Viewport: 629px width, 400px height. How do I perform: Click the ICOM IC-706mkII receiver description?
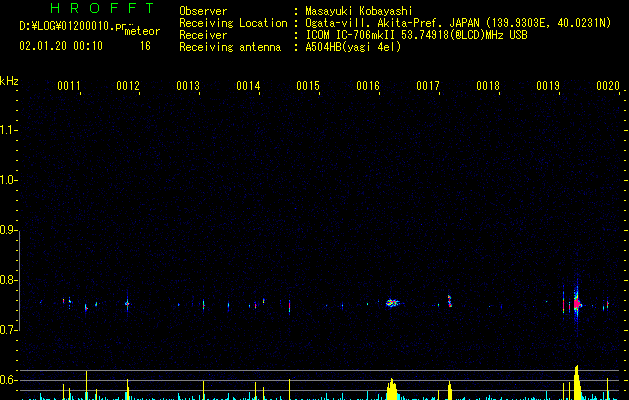416,35
